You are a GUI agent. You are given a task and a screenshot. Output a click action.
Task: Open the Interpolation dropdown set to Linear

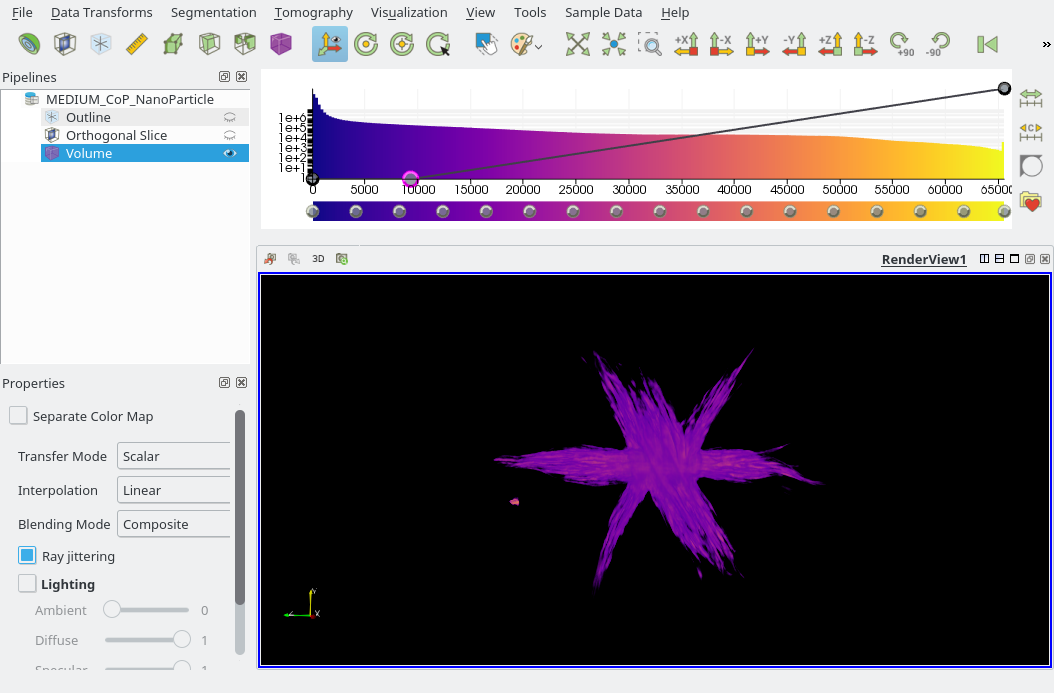(x=174, y=490)
